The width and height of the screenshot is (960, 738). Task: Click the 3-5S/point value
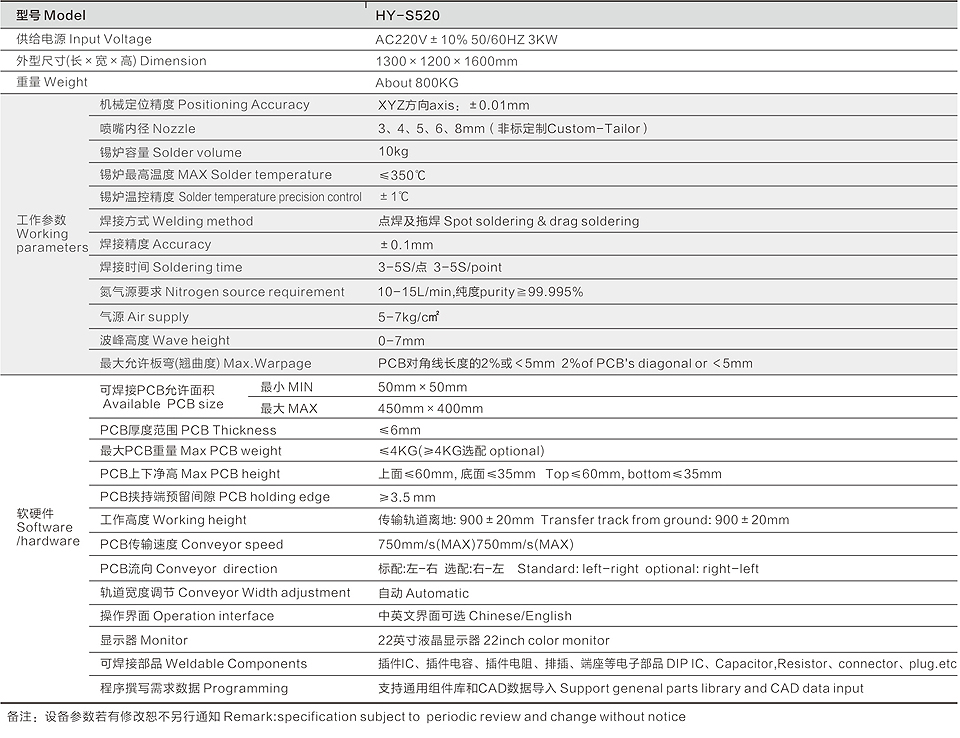[x=440, y=267]
